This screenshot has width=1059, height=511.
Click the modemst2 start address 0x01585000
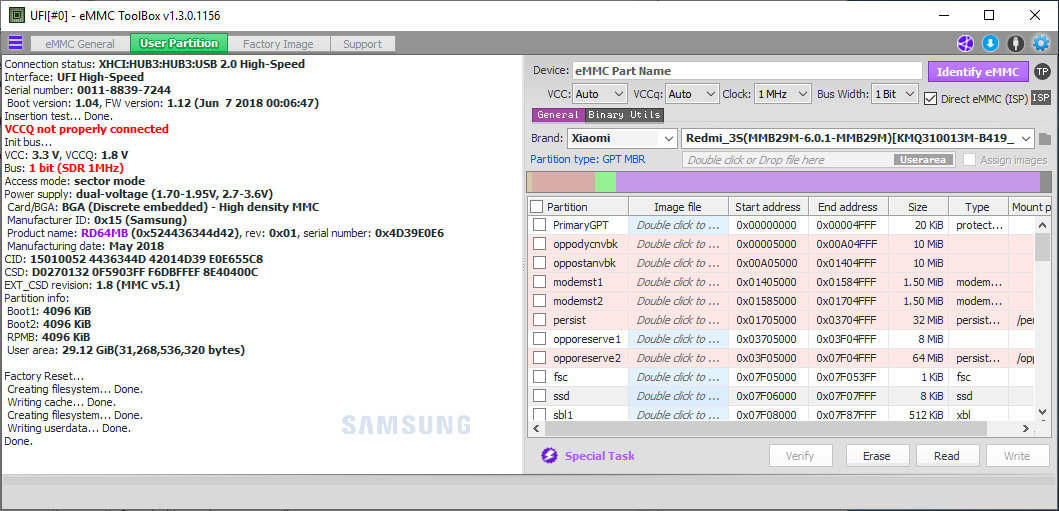pyautogui.click(x=767, y=300)
